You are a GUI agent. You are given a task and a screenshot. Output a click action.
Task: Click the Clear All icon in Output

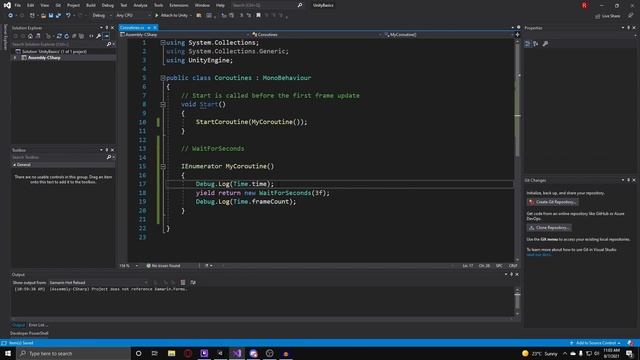[x=183, y=282]
